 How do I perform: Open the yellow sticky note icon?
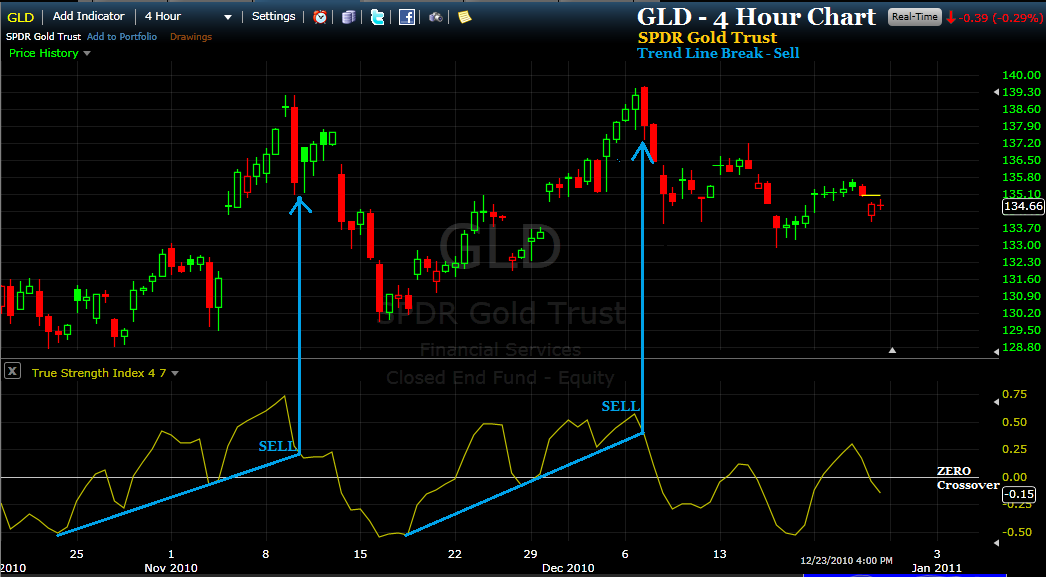point(464,17)
